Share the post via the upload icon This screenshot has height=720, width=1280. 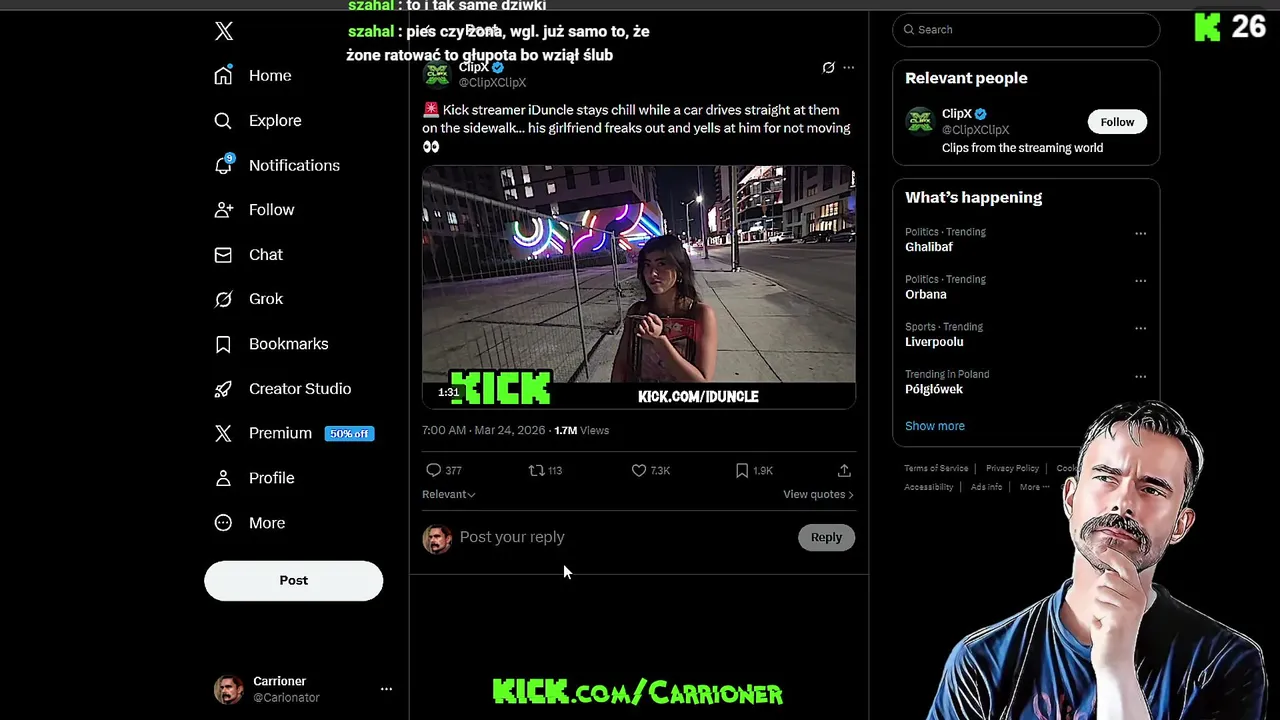(x=844, y=470)
